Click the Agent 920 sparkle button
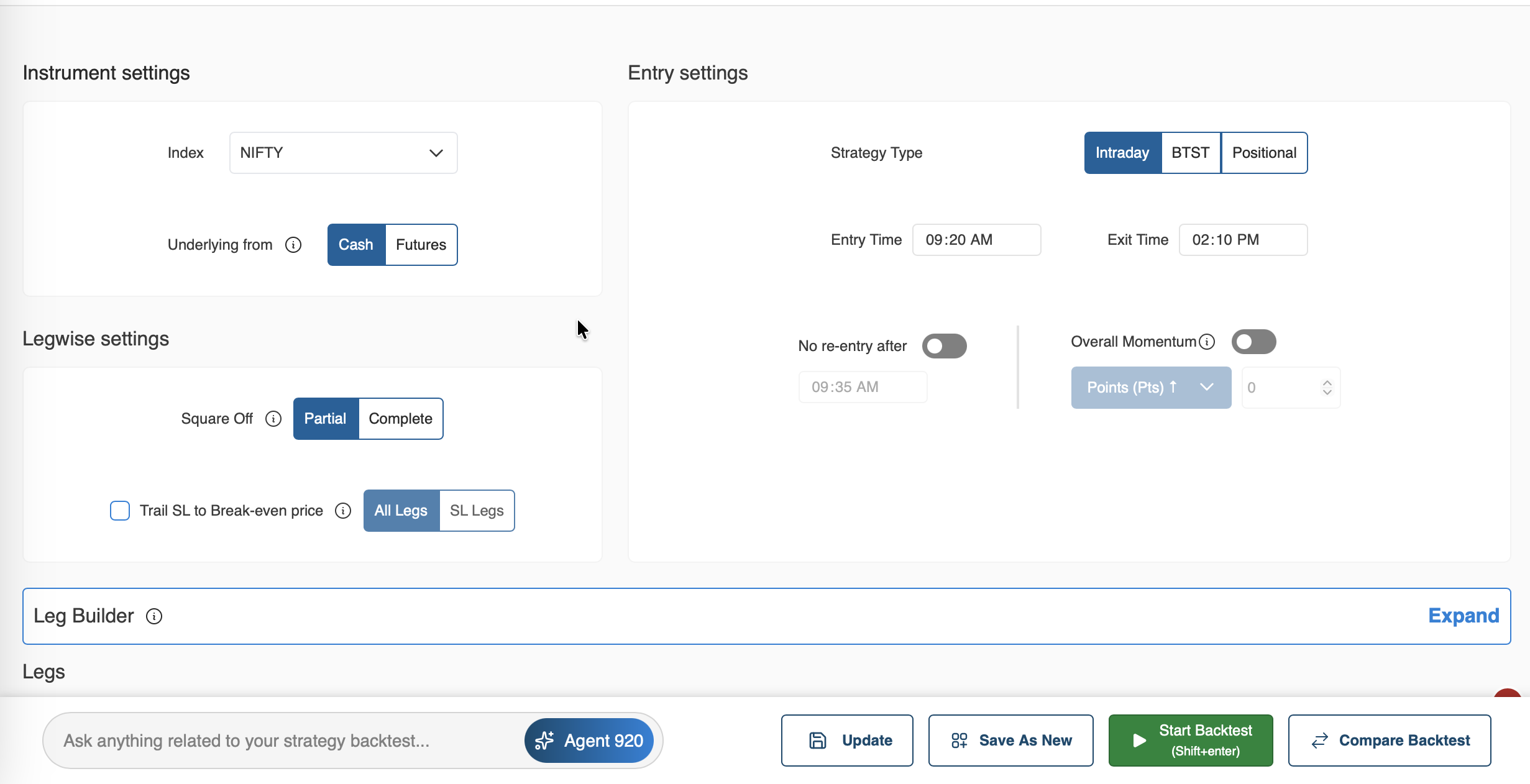 pos(589,741)
